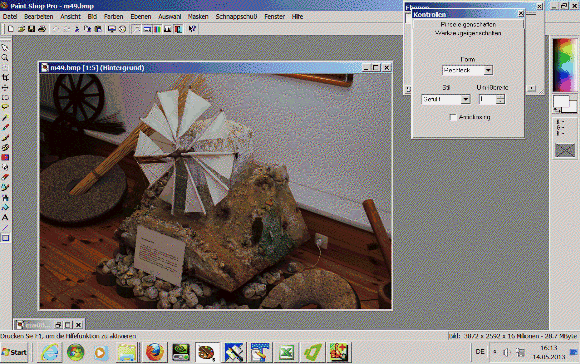The height and width of the screenshot is (364, 580).
Task: Open the Schnappschuß menu
Action: (236, 17)
